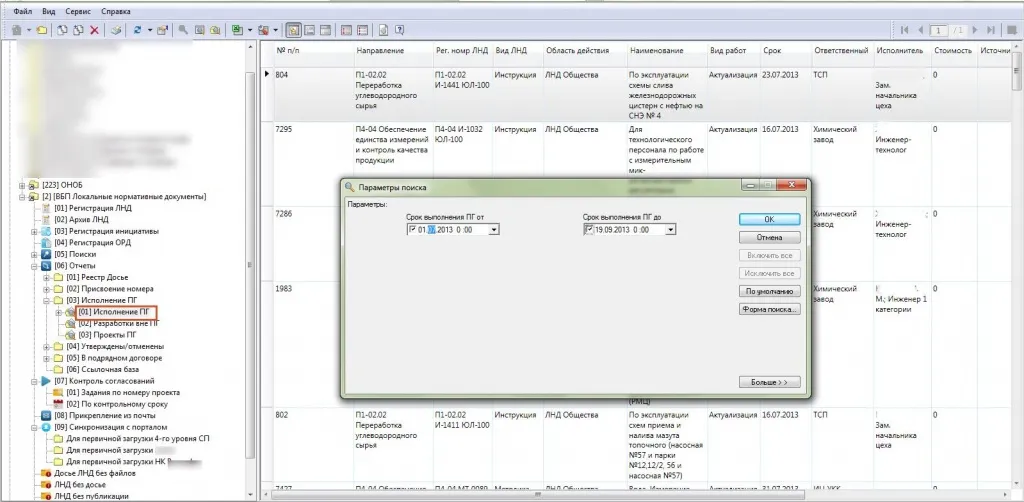Screen dimensions: 1024x502
Task: Collapse the '[06] Отчеты' tree node
Action: pos(34,267)
